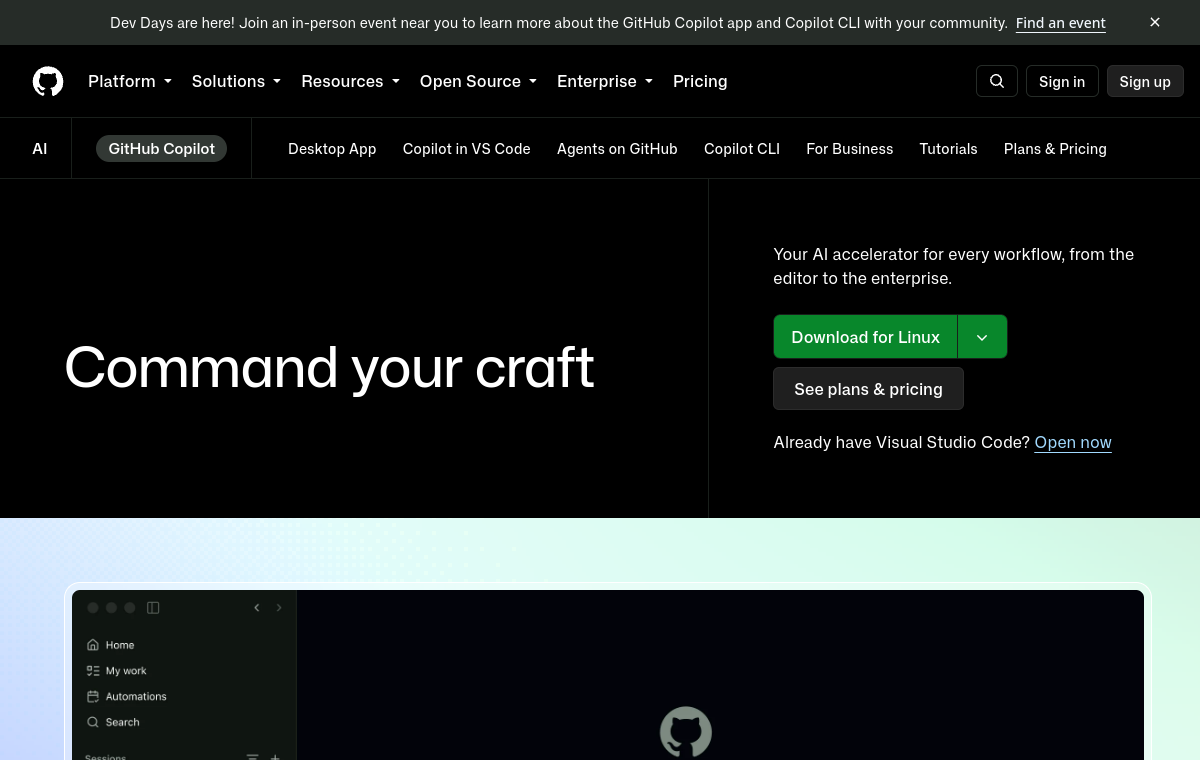Image resolution: width=1200 pixels, height=760 pixels.
Task: Click the My work text in preview sidebar
Action: click(126, 671)
